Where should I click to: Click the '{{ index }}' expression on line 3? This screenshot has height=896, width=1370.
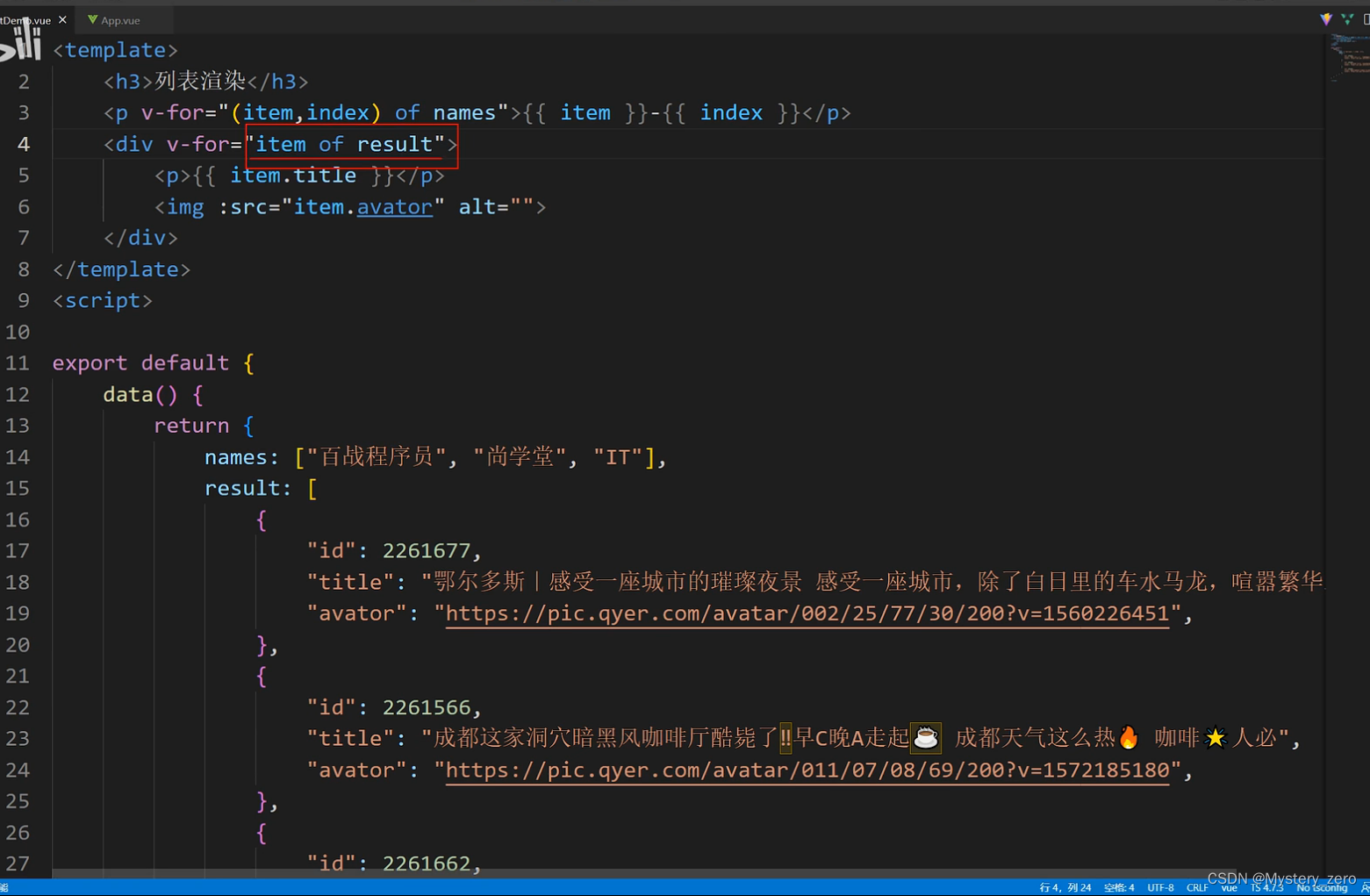(731, 113)
